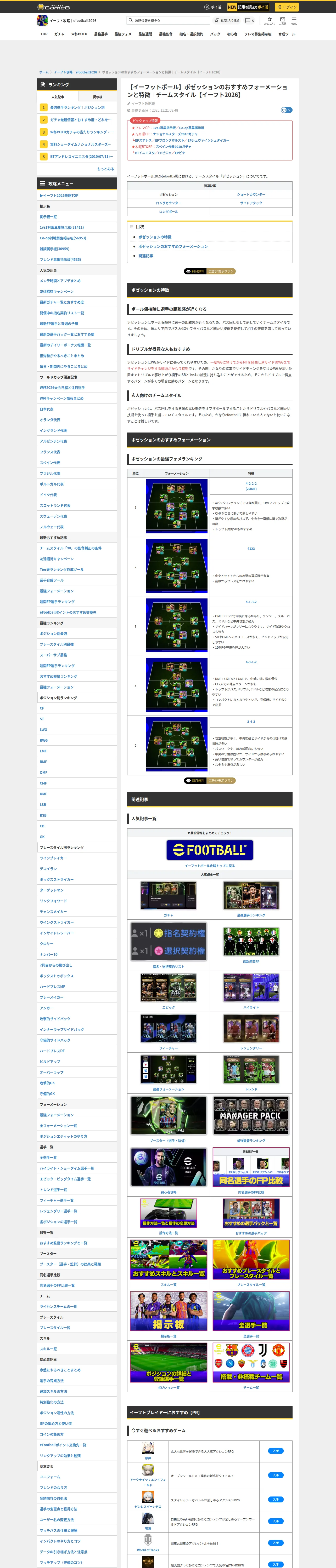Switch to the 人気記事 ranking tab
The width and height of the screenshot is (336, 1568).
(57, 97)
